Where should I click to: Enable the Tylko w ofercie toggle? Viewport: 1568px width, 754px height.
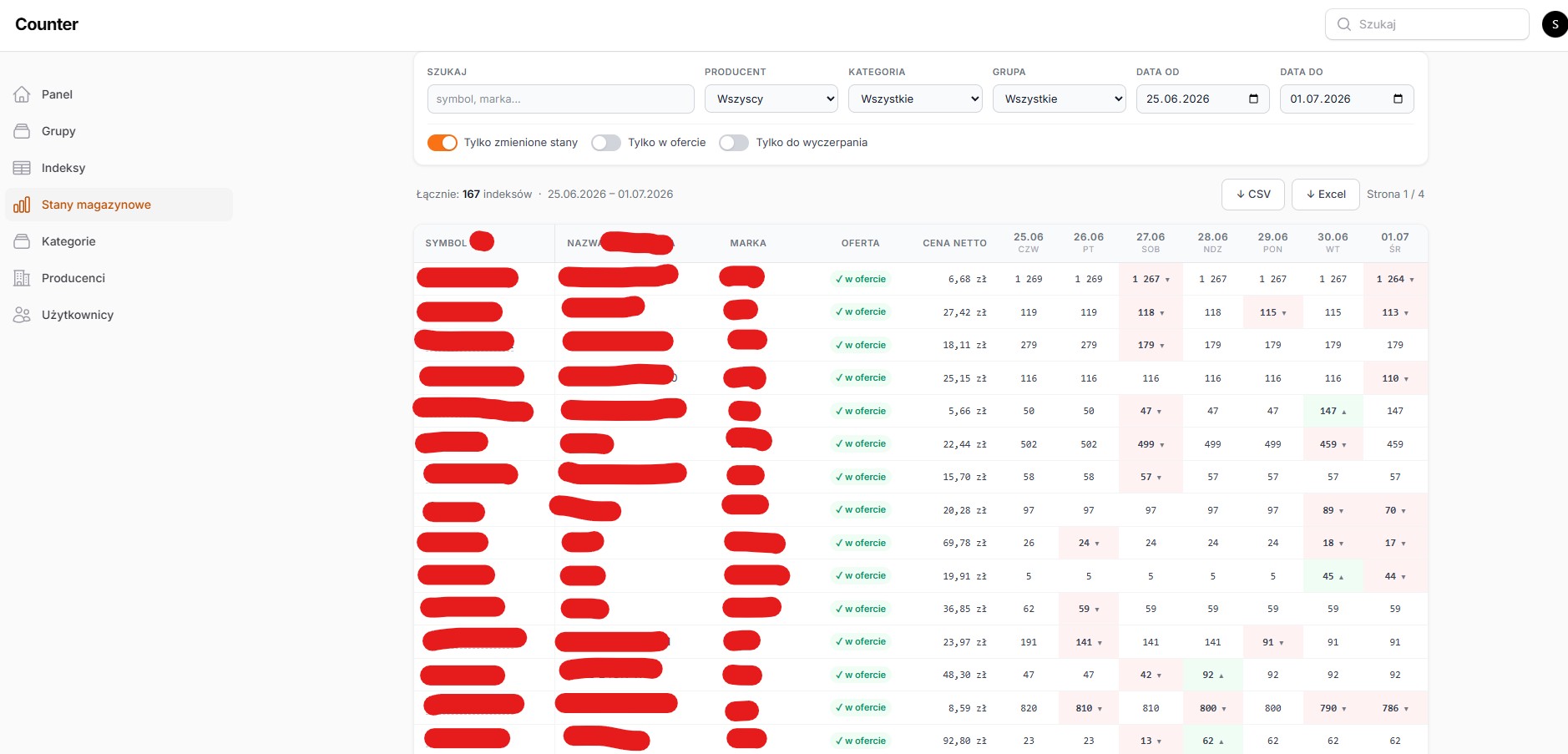[x=606, y=143]
